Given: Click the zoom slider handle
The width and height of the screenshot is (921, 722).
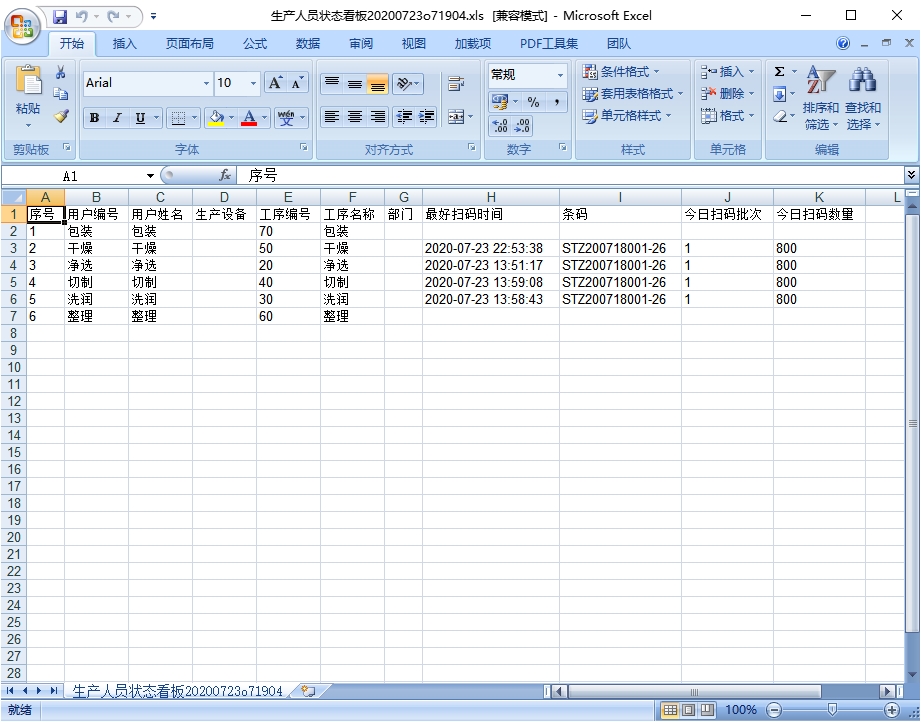Looking at the screenshot, I should point(832,709).
